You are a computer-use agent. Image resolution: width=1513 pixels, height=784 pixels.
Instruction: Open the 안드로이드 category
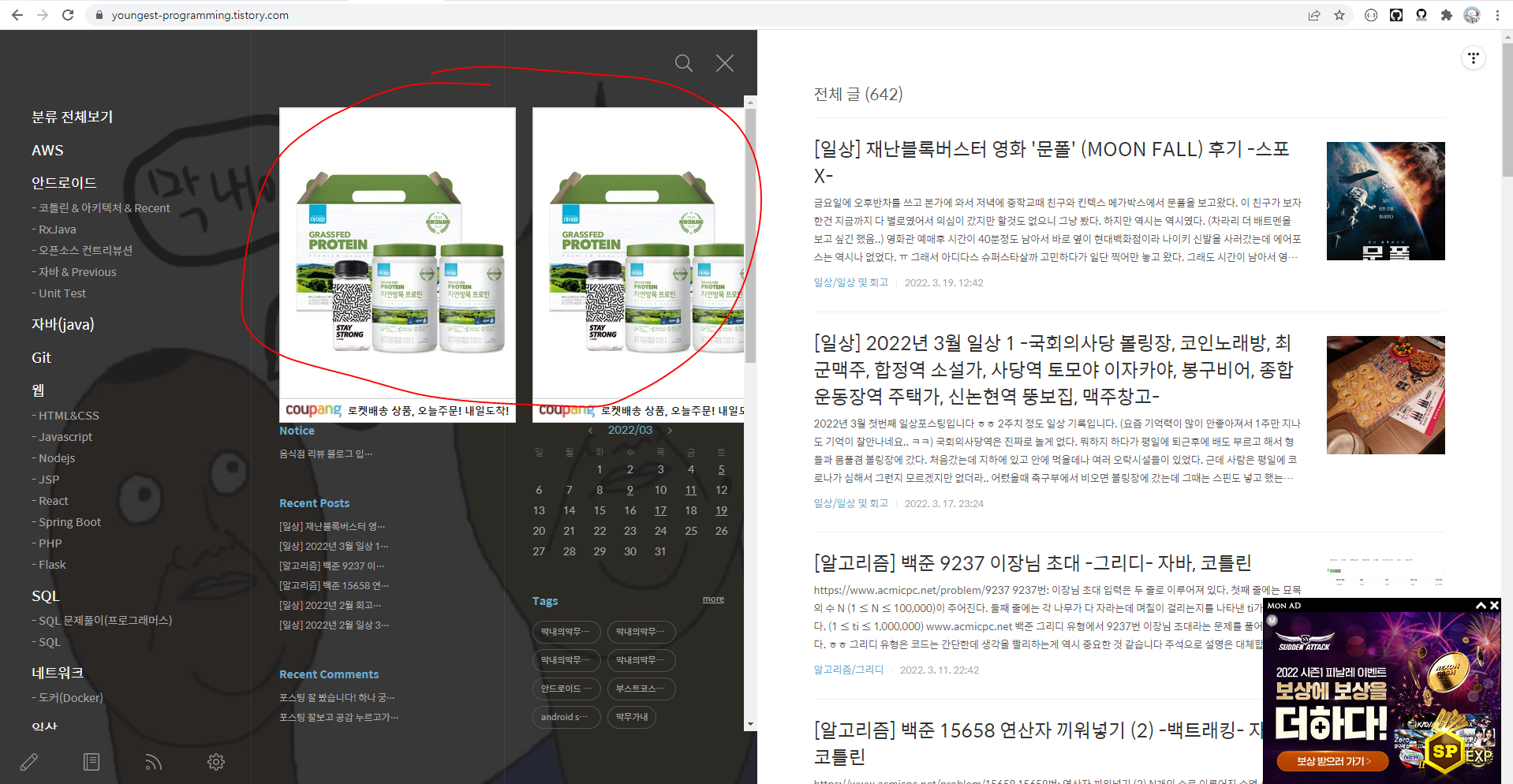[64, 183]
